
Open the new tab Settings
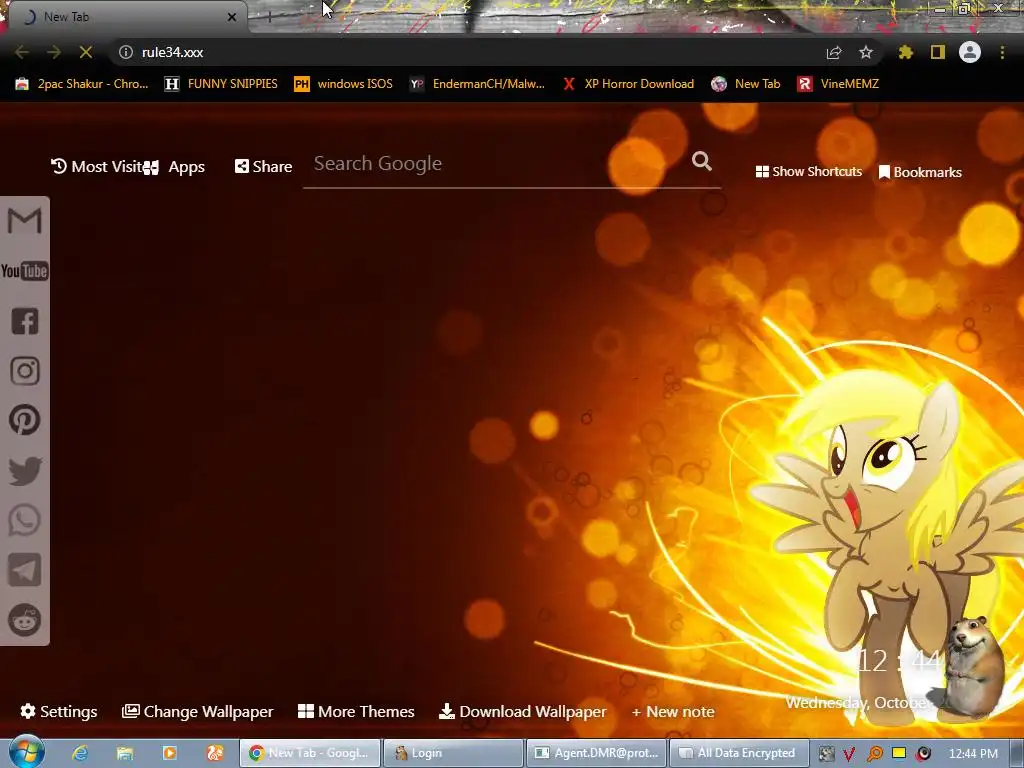(x=59, y=711)
